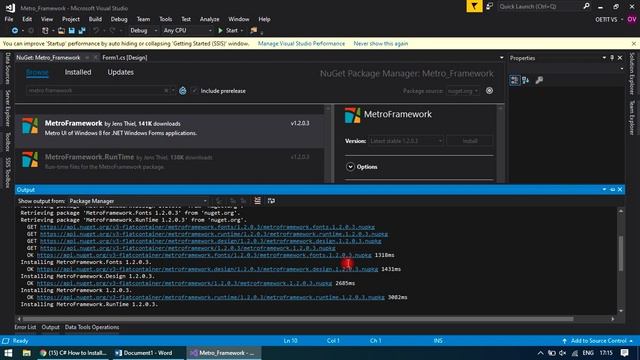Open NuGet package source settings gear
This screenshot has width=640, height=360.
coord(489,91)
